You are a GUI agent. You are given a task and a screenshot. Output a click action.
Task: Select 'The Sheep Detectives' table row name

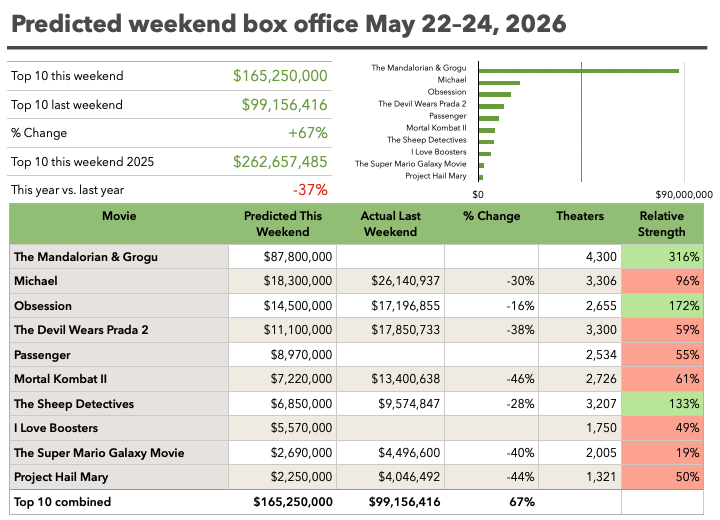pyautogui.click(x=74, y=404)
